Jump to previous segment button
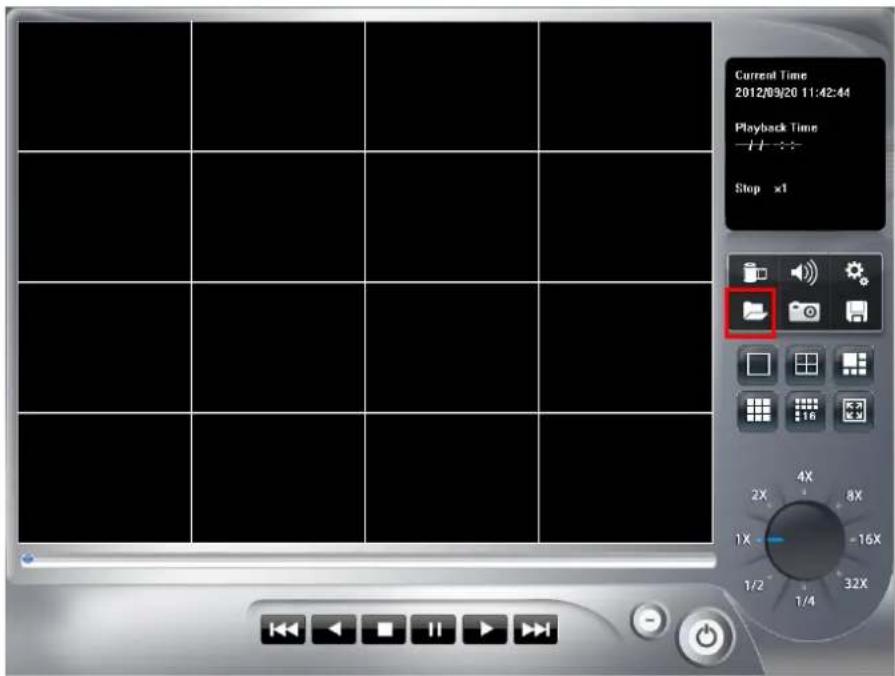This screenshot has height=676, width=895. point(283,629)
